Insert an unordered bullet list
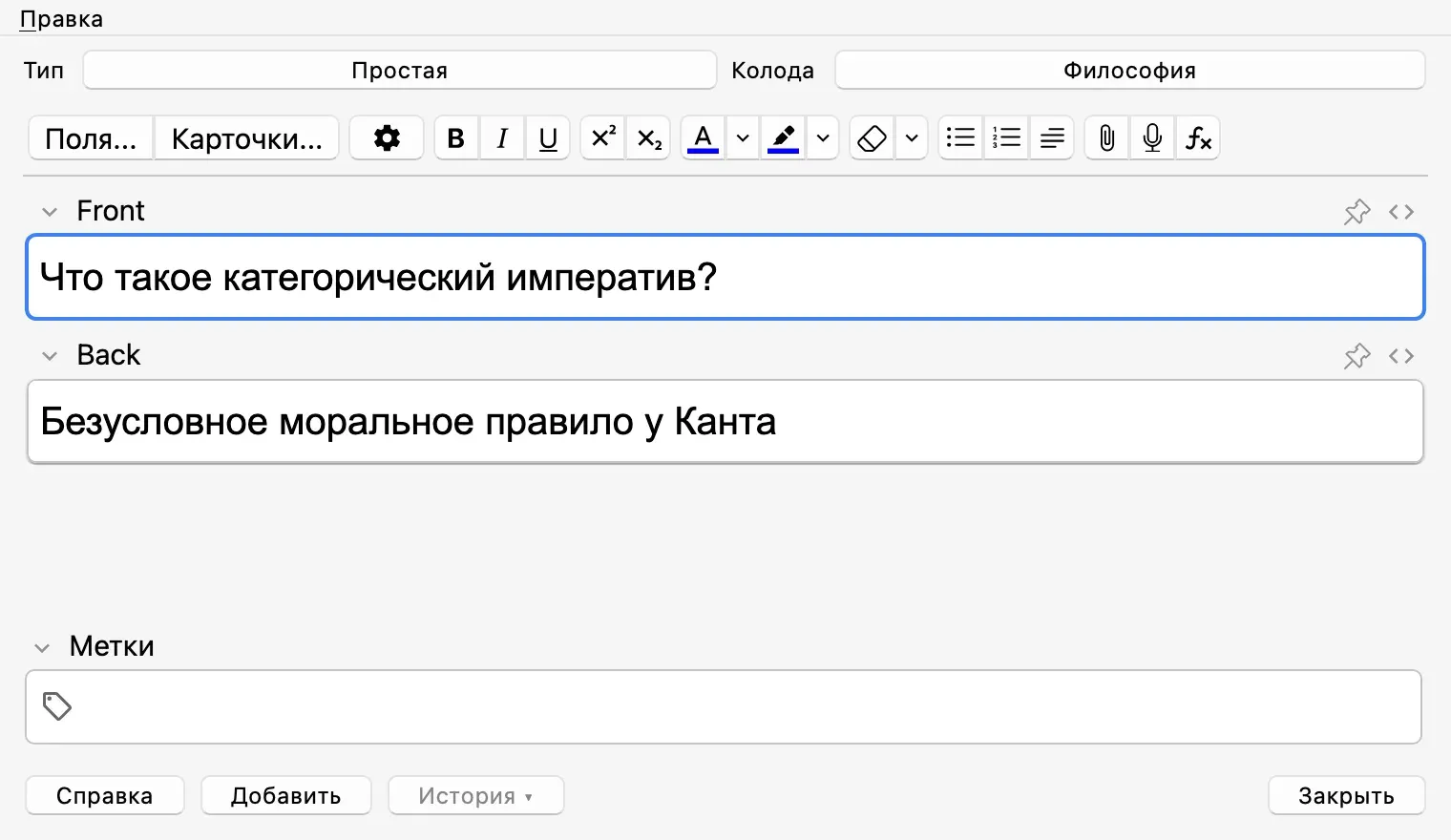The image size is (1451, 840). coord(960,138)
